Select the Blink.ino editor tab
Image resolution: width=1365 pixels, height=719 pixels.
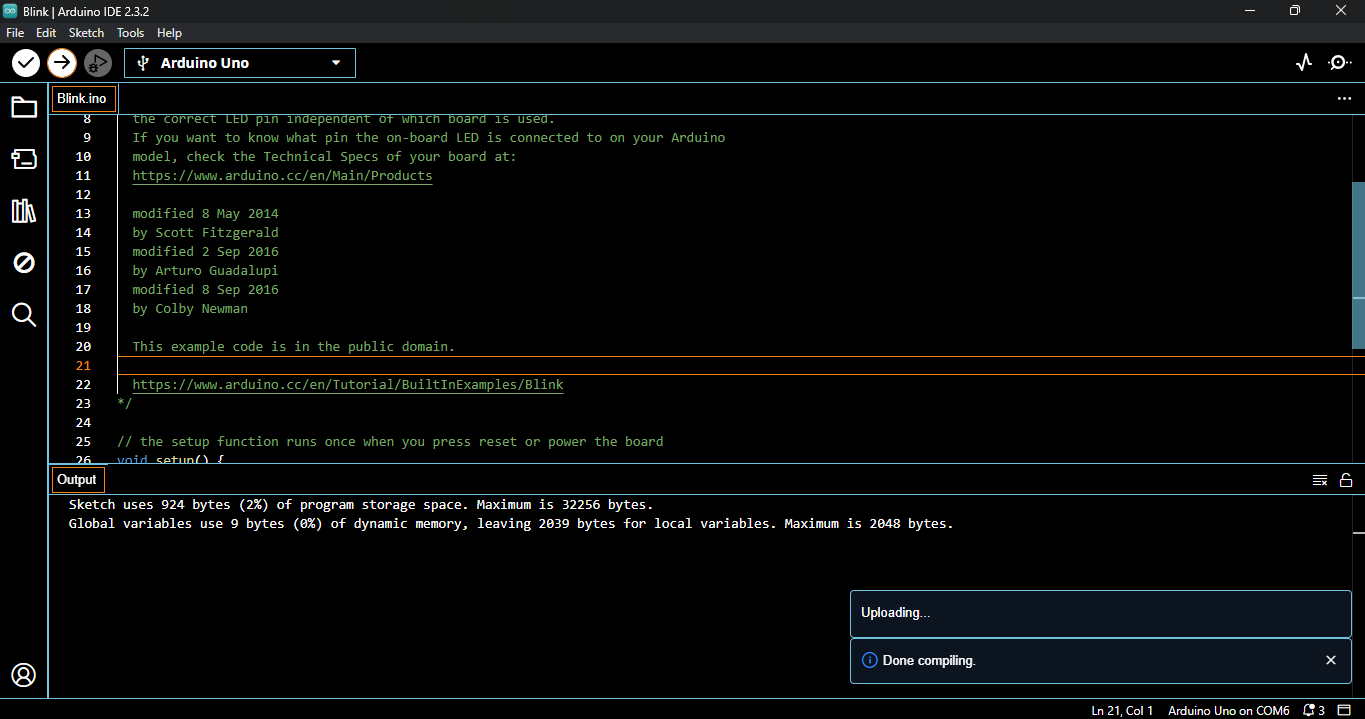coord(82,99)
